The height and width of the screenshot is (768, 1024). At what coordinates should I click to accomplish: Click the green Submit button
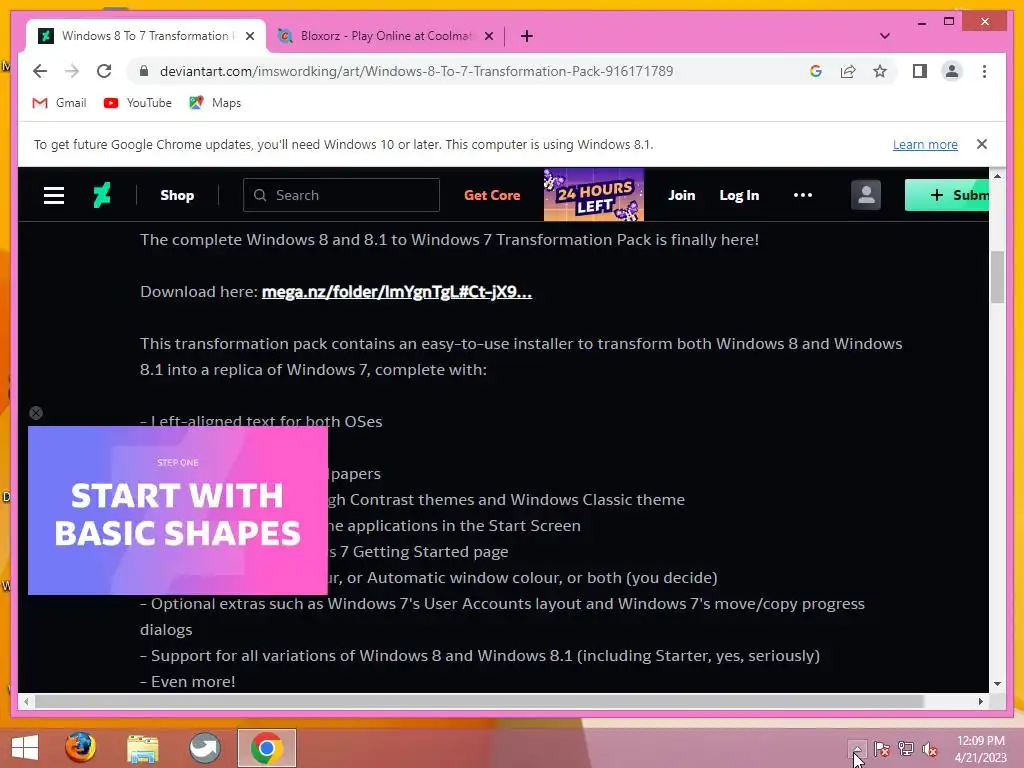coord(946,195)
